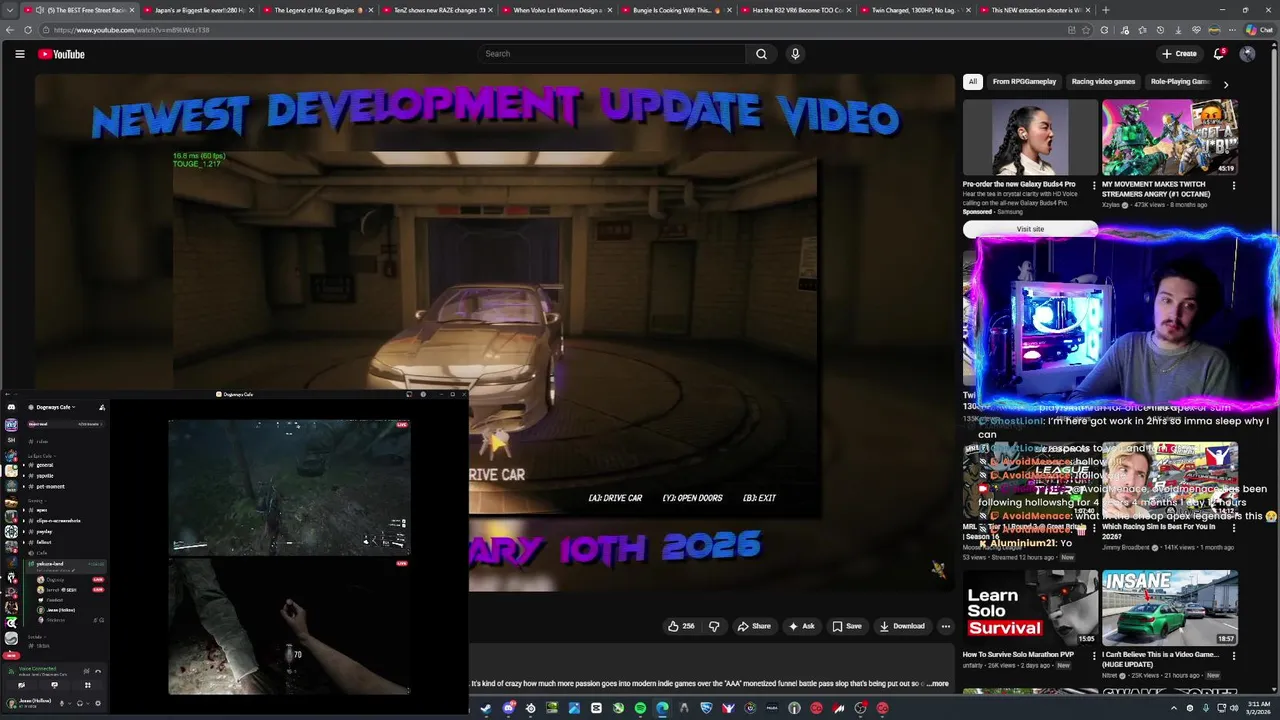Toggle Discord noise suppression icon near Voice Connected
The height and width of the screenshot is (720, 1280).
[x=86, y=671]
